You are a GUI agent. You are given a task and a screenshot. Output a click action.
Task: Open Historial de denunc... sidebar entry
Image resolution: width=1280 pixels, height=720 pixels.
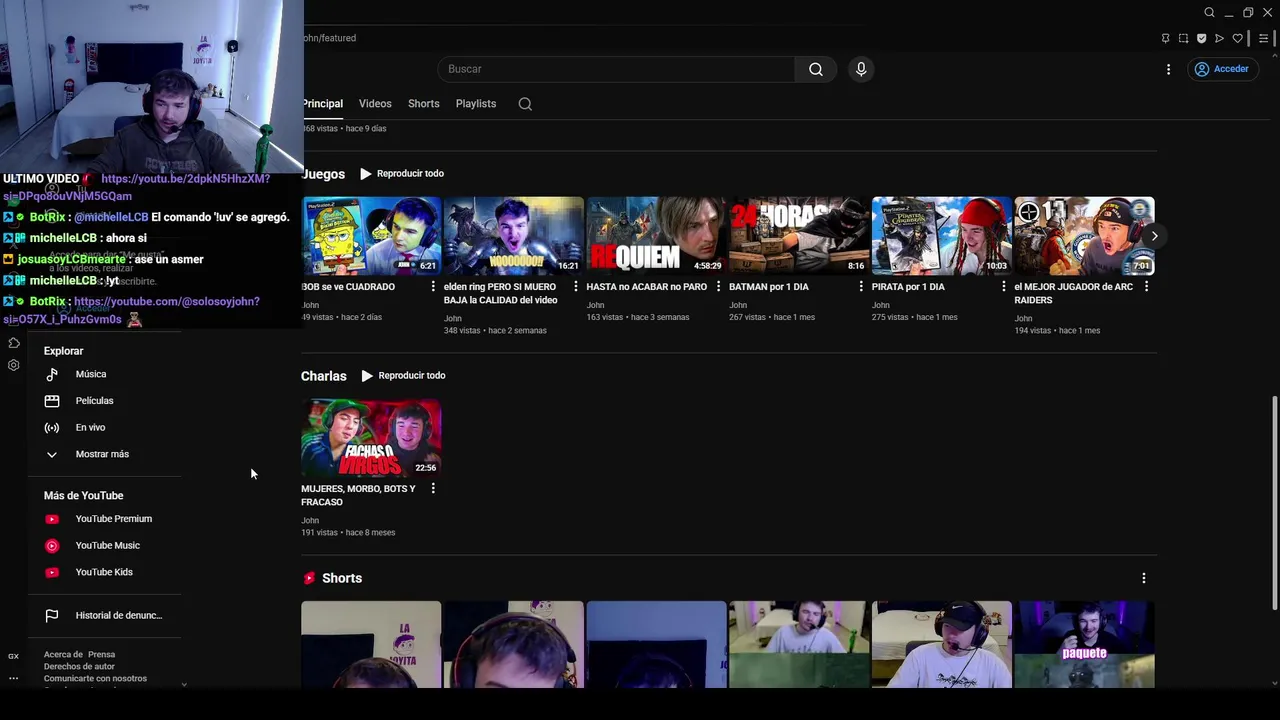click(103, 616)
